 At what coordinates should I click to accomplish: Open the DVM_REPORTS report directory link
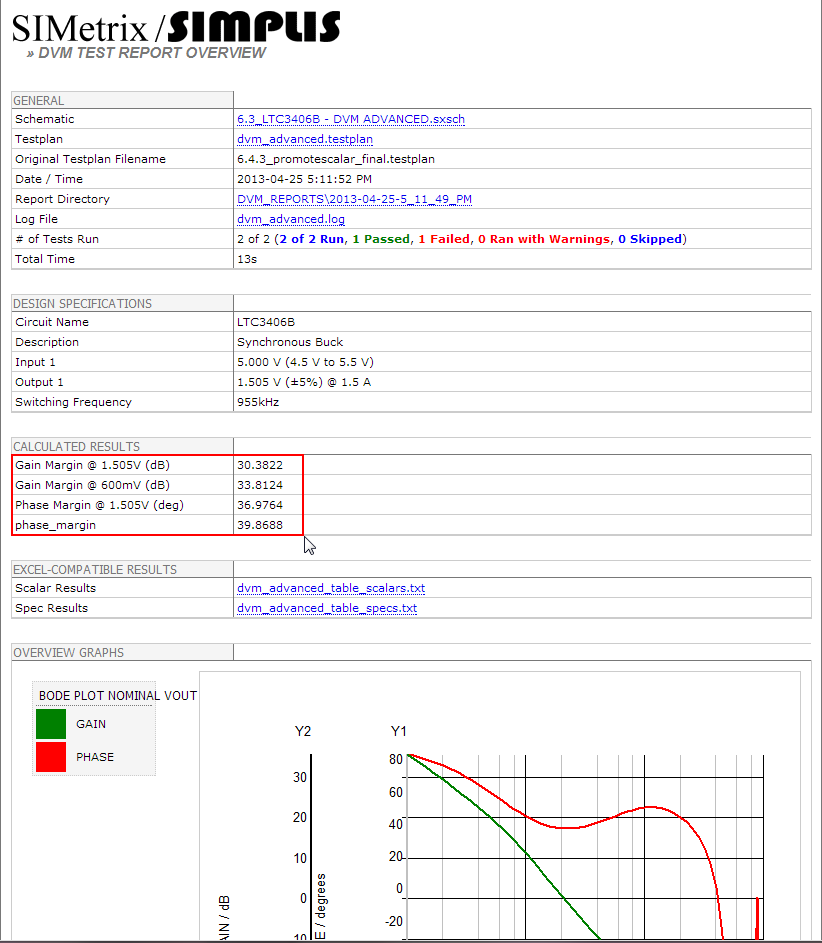[x=354, y=199]
